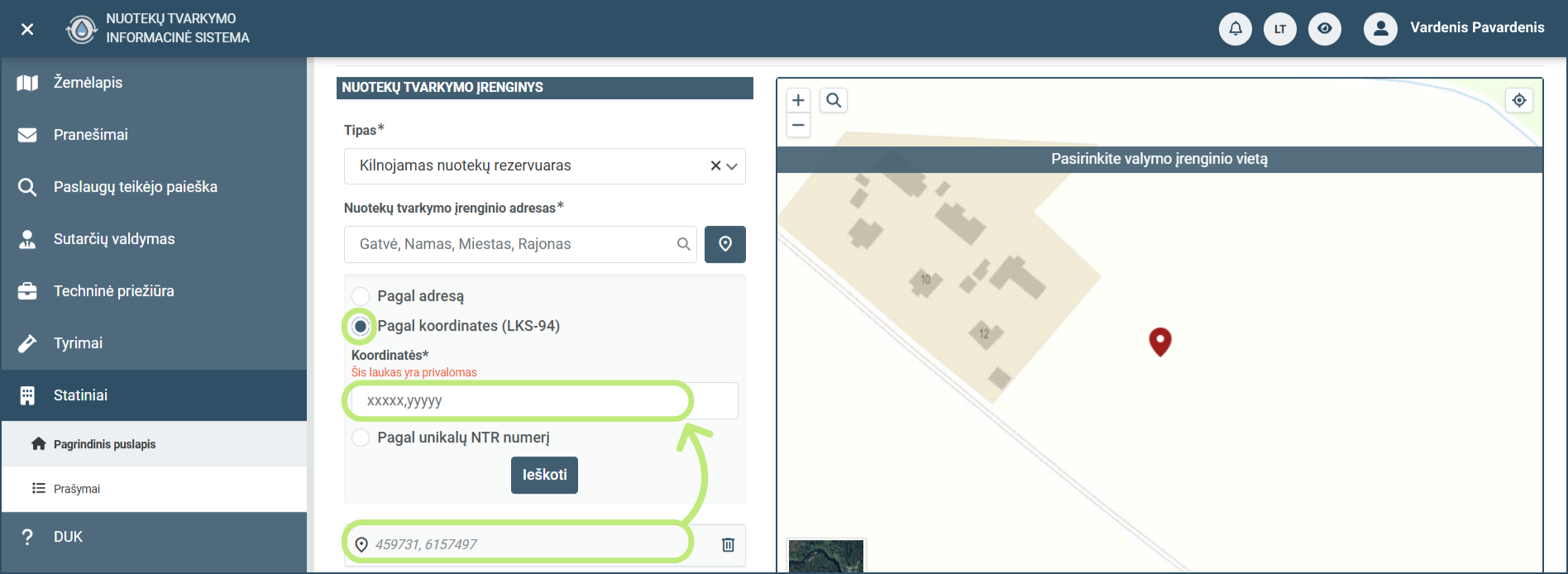Click the Pranešimai envelope icon
This screenshot has height=574, width=1568.
click(x=27, y=135)
